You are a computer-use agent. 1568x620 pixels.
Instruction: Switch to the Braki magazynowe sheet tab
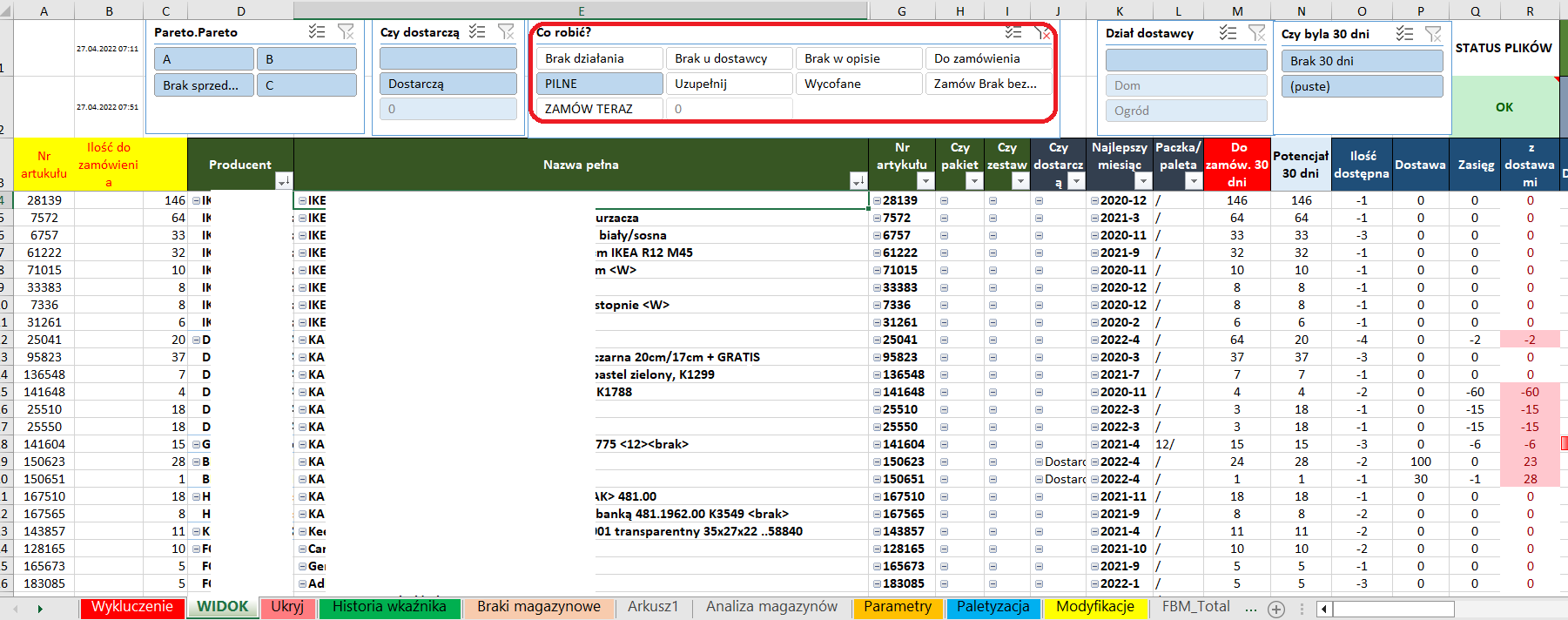coord(538,607)
